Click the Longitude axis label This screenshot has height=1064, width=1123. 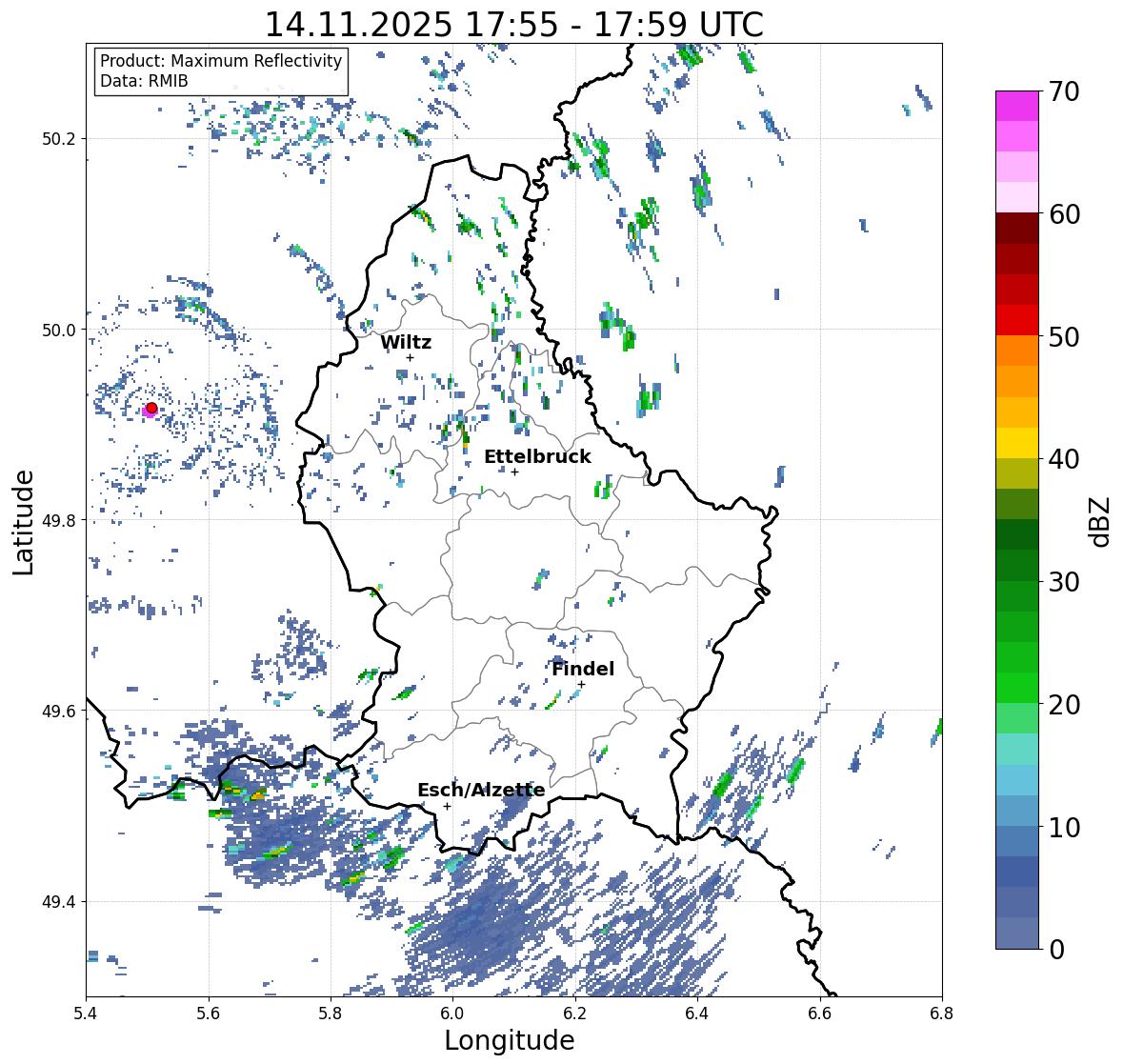point(510,1040)
